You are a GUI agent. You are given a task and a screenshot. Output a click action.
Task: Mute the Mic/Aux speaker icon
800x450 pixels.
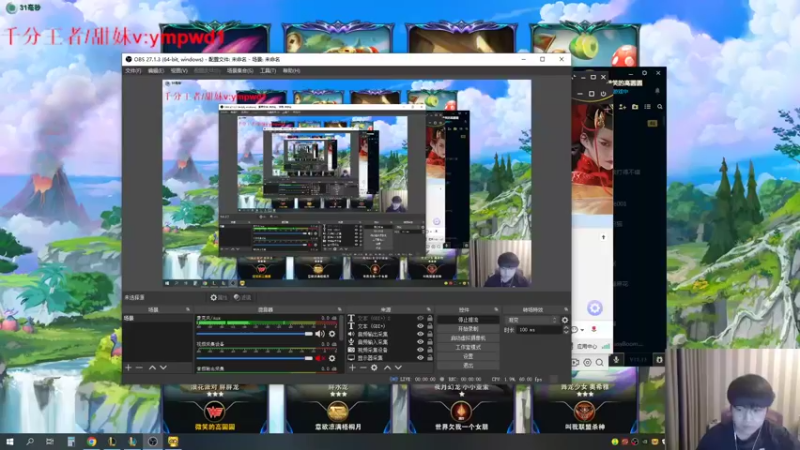pos(320,334)
